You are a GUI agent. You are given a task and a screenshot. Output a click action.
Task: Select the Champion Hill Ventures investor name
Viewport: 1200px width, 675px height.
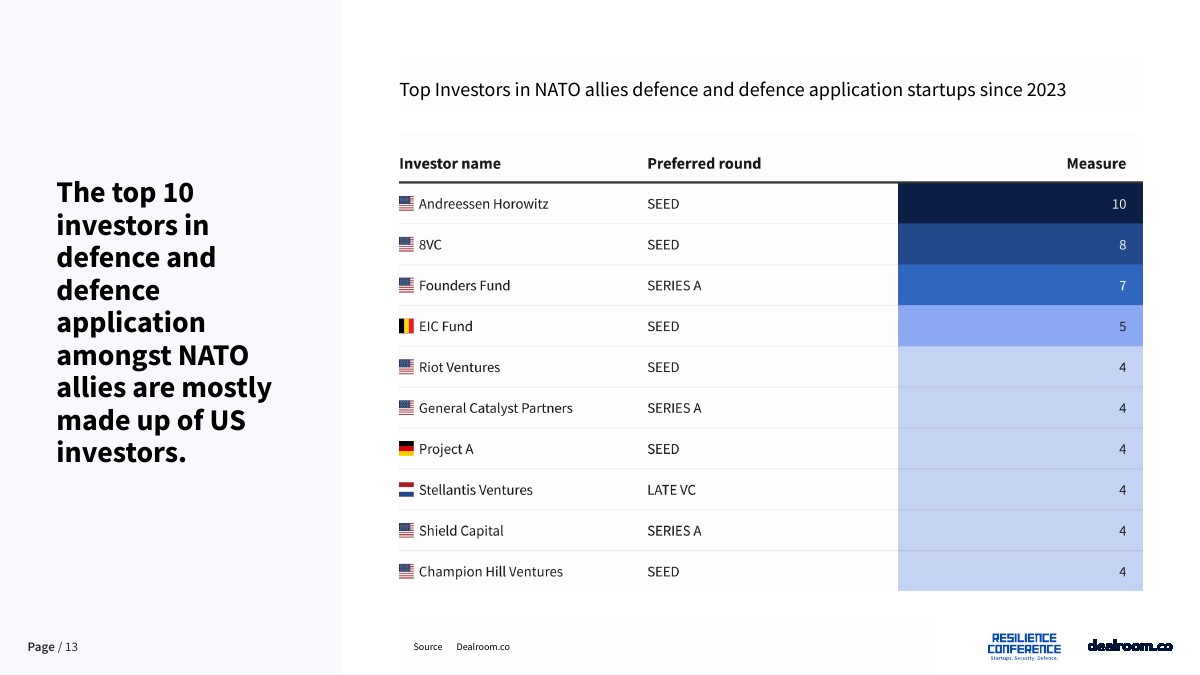pos(490,572)
